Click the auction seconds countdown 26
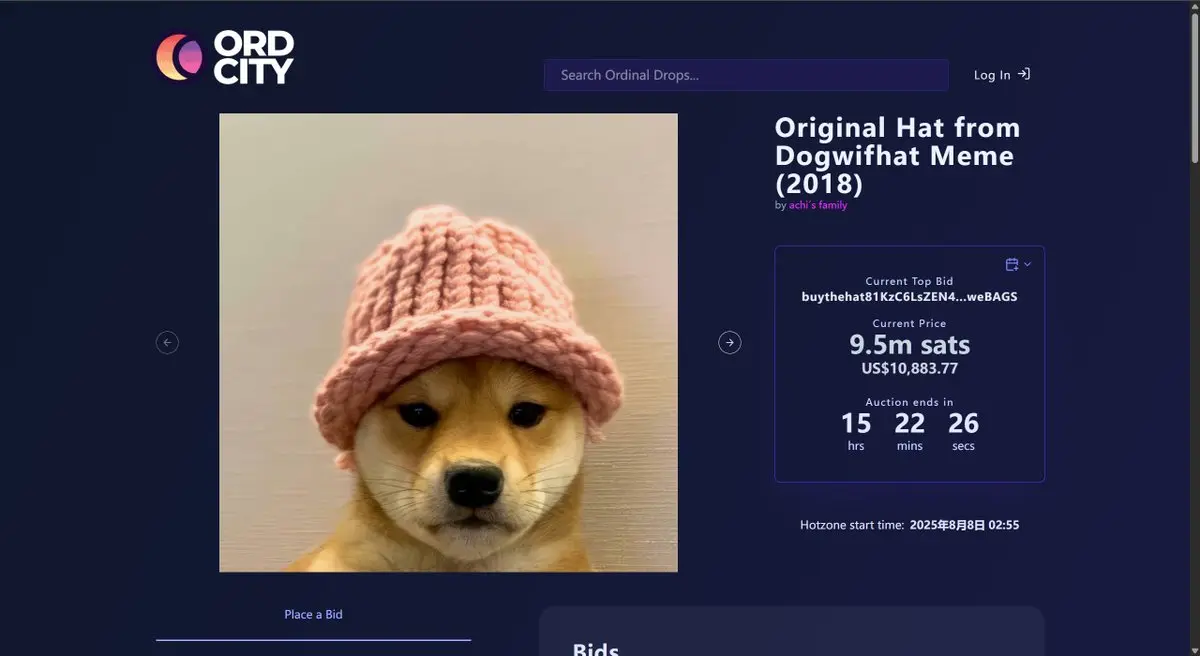Image resolution: width=1200 pixels, height=656 pixels. [963, 423]
